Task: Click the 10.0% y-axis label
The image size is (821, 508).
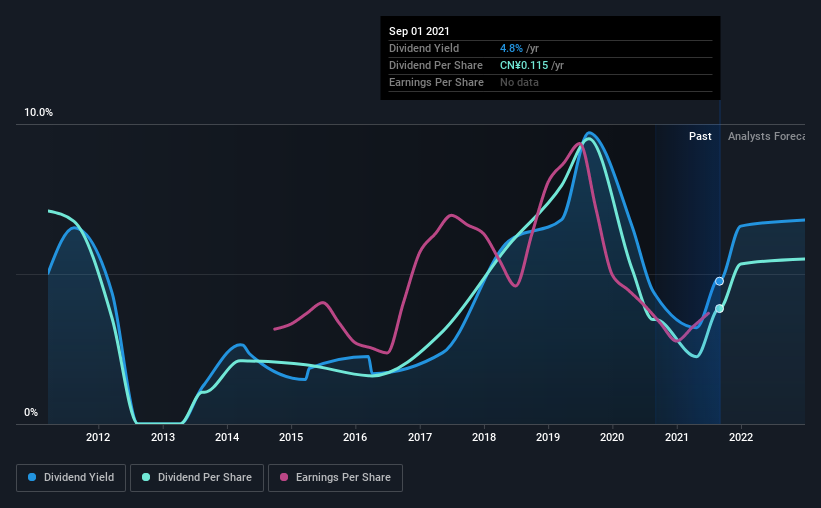Action: point(38,113)
